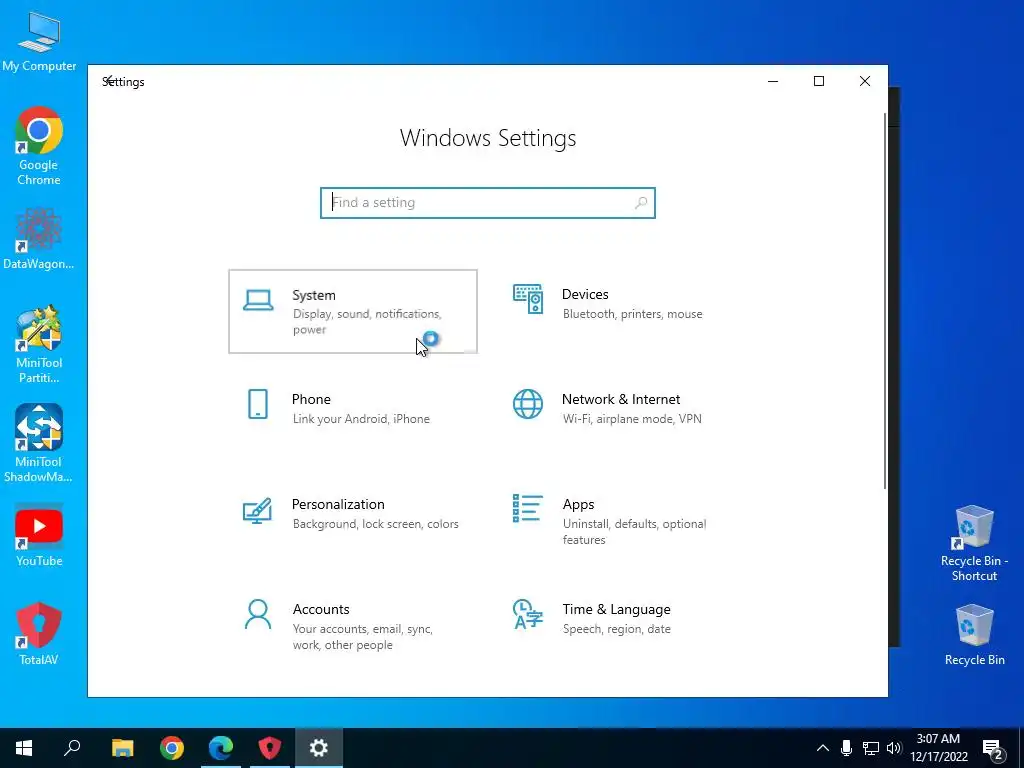This screenshot has height=768, width=1024.
Task: Click the Phone icon in Settings
Action: point(258,404)
